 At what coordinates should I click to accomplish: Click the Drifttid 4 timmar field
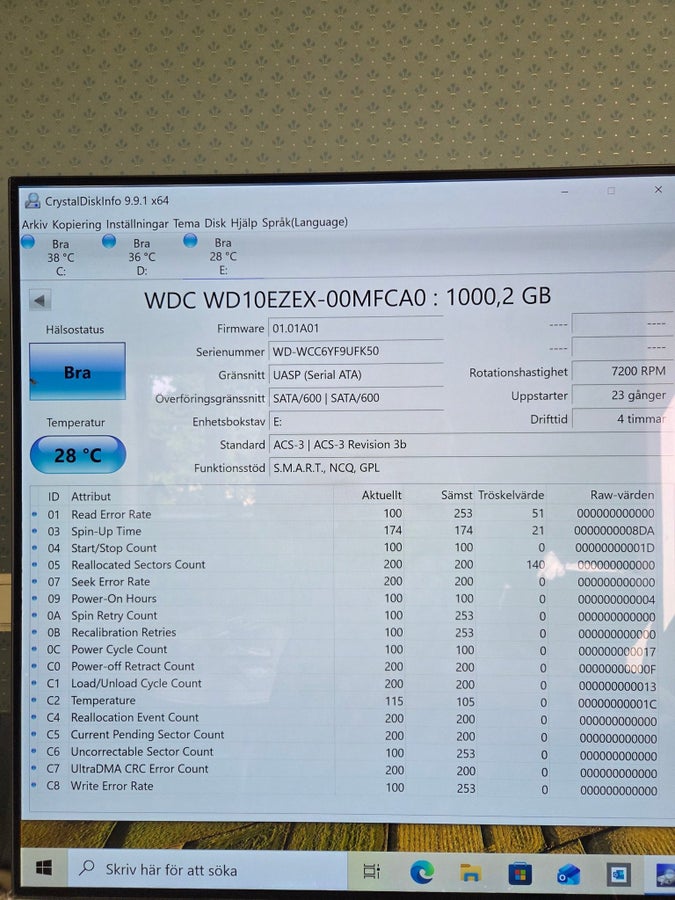point(622,419)
